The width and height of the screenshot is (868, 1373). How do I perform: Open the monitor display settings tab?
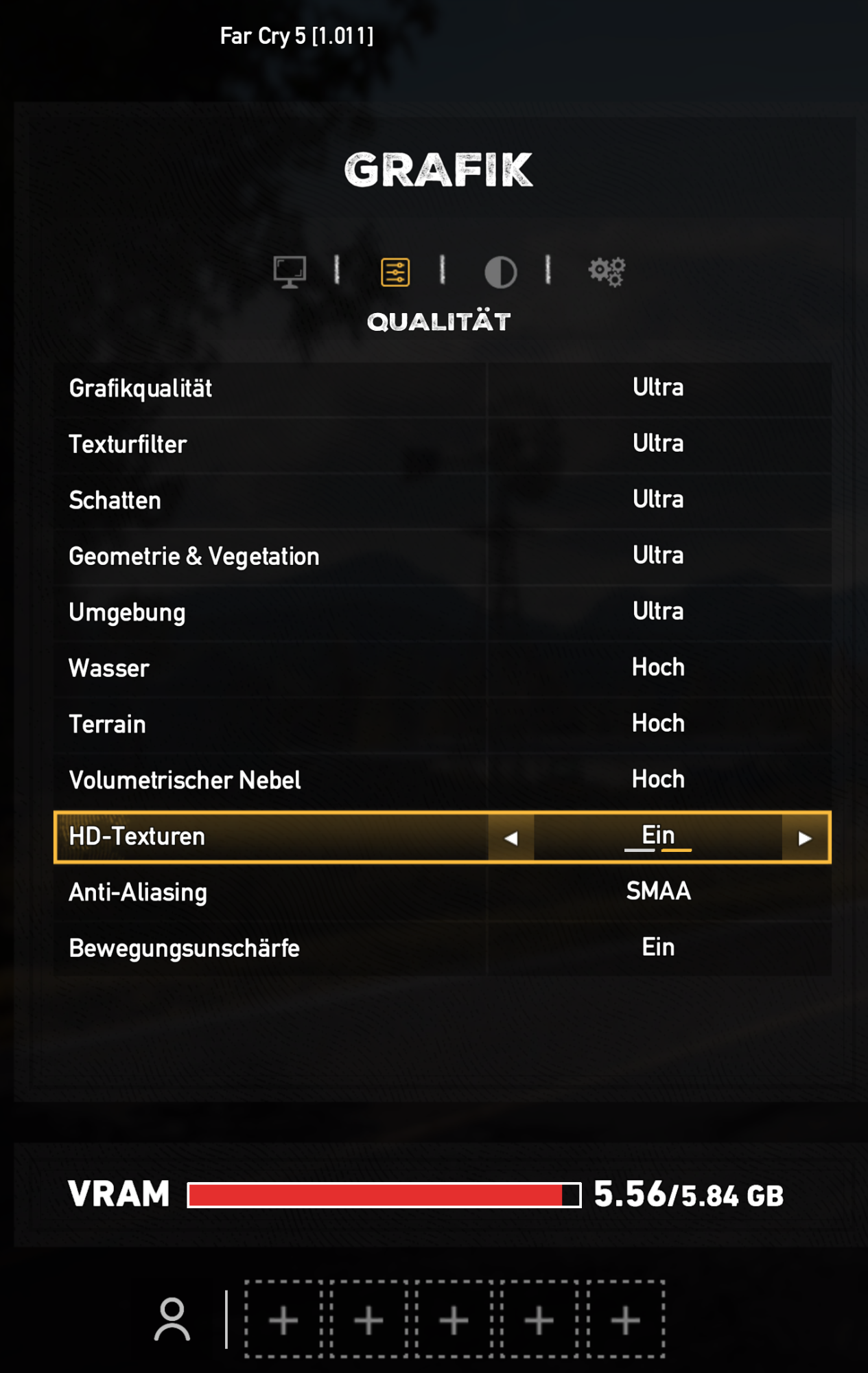coord(290,272)
